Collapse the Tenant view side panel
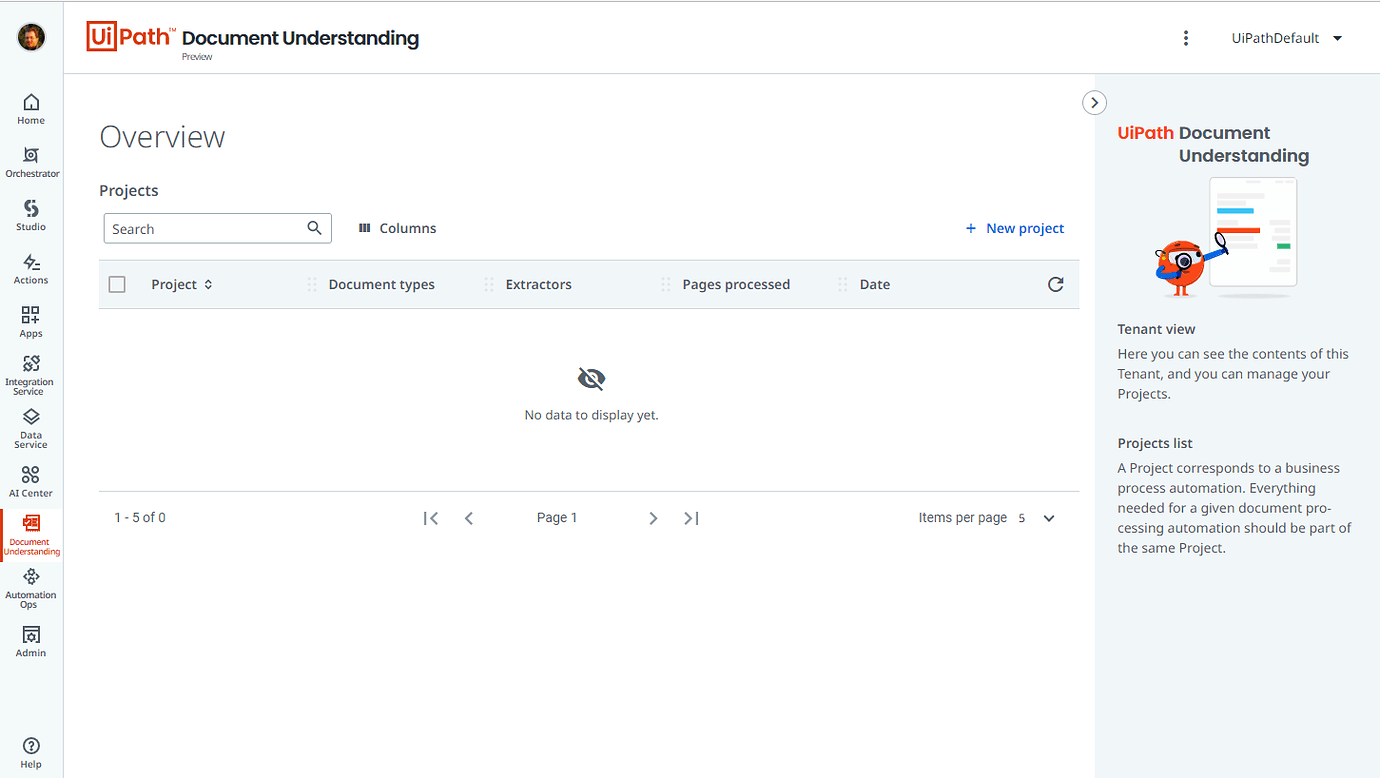Viewport: 1380px width, 778px height. (1094, 102)
